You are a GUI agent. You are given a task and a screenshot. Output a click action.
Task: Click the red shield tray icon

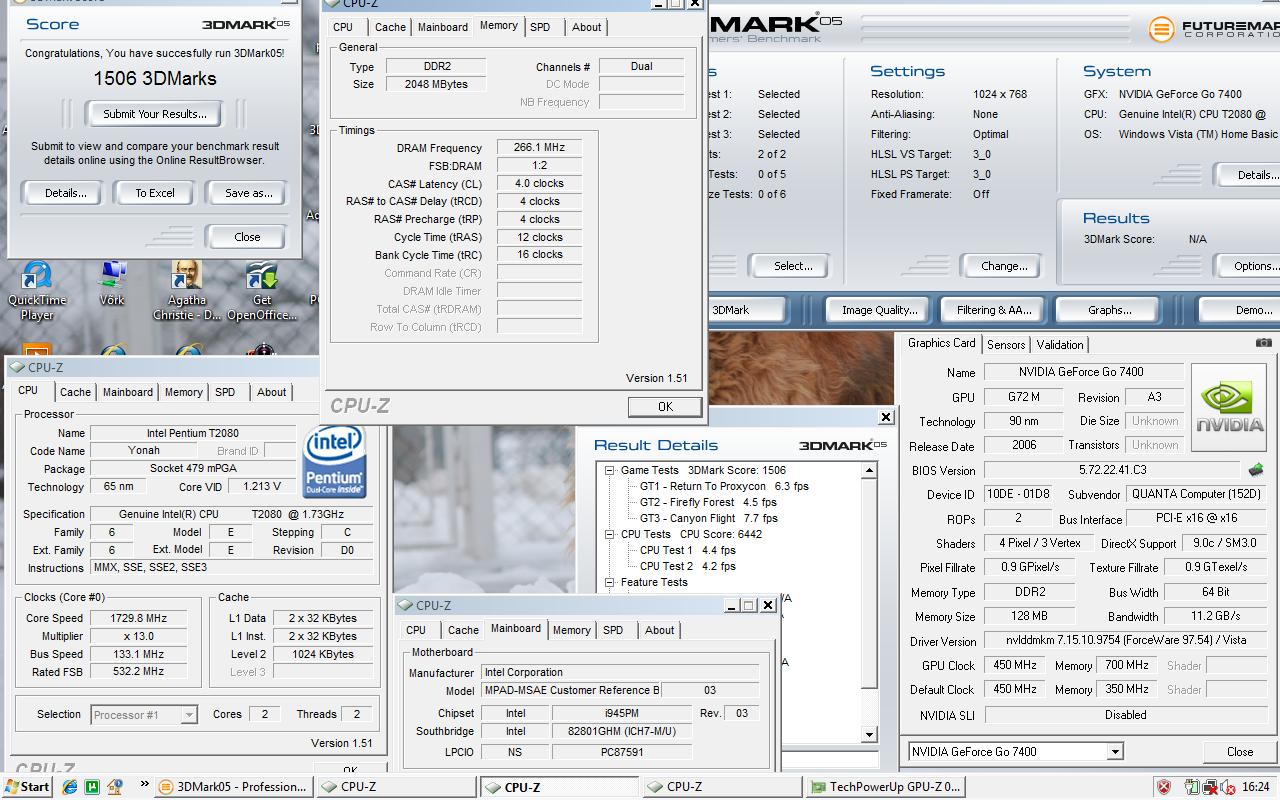point(1164,787)
